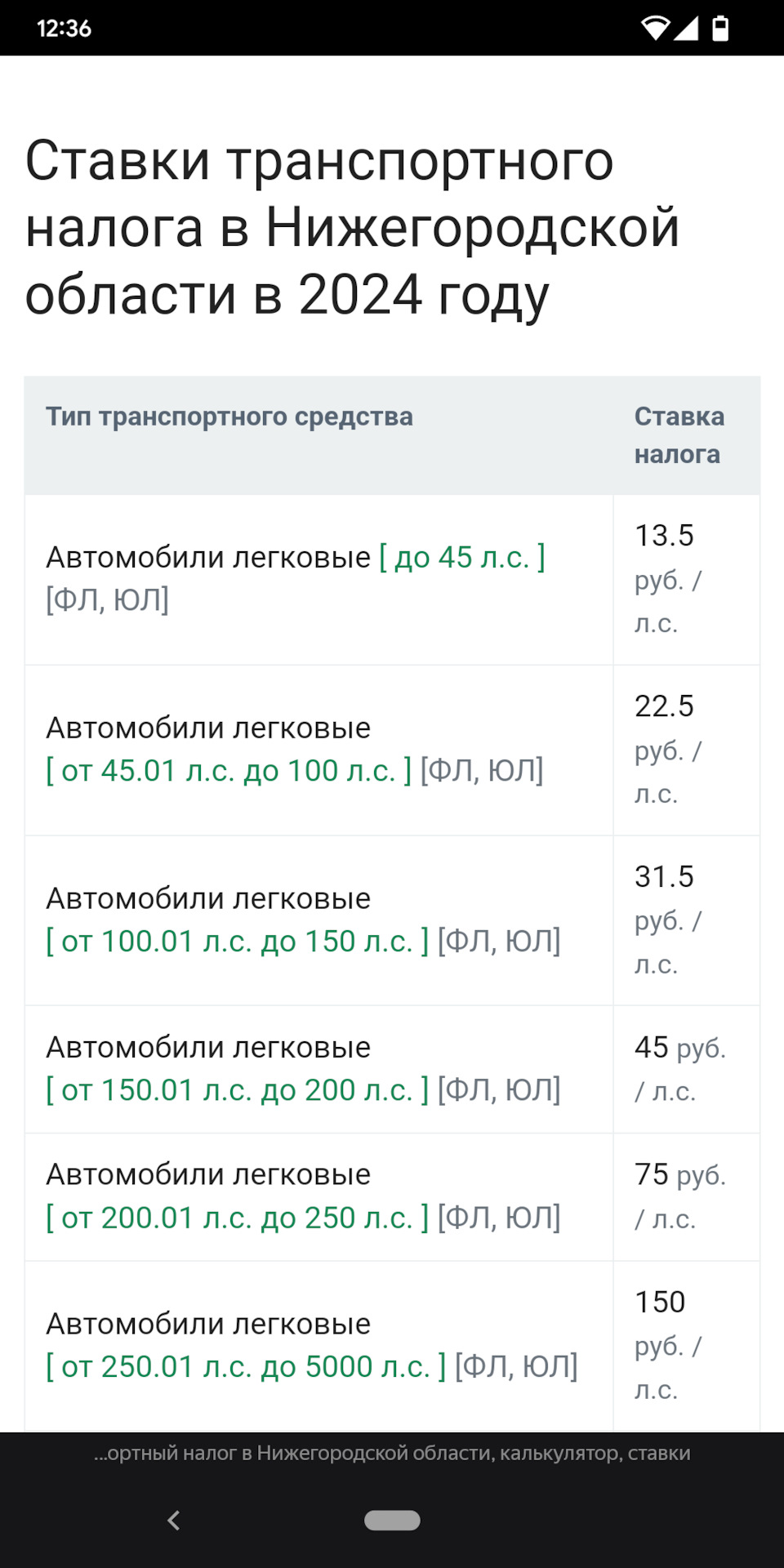Click the "до 45 л.с." car row
The image size is (784, 1568).
295,578
